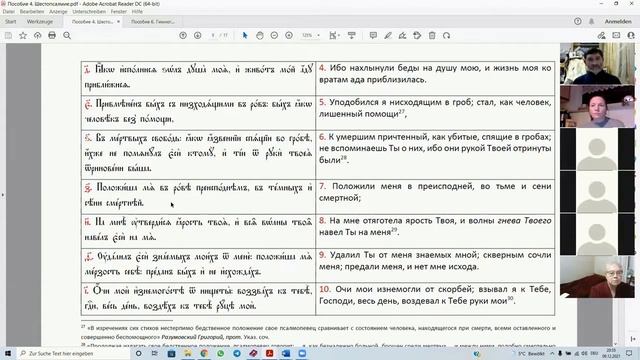The height and width of the screenshot is (360, 640).
Task: Select the second participant video with woman
Action: pyautogui.click(x=598, y=107)
